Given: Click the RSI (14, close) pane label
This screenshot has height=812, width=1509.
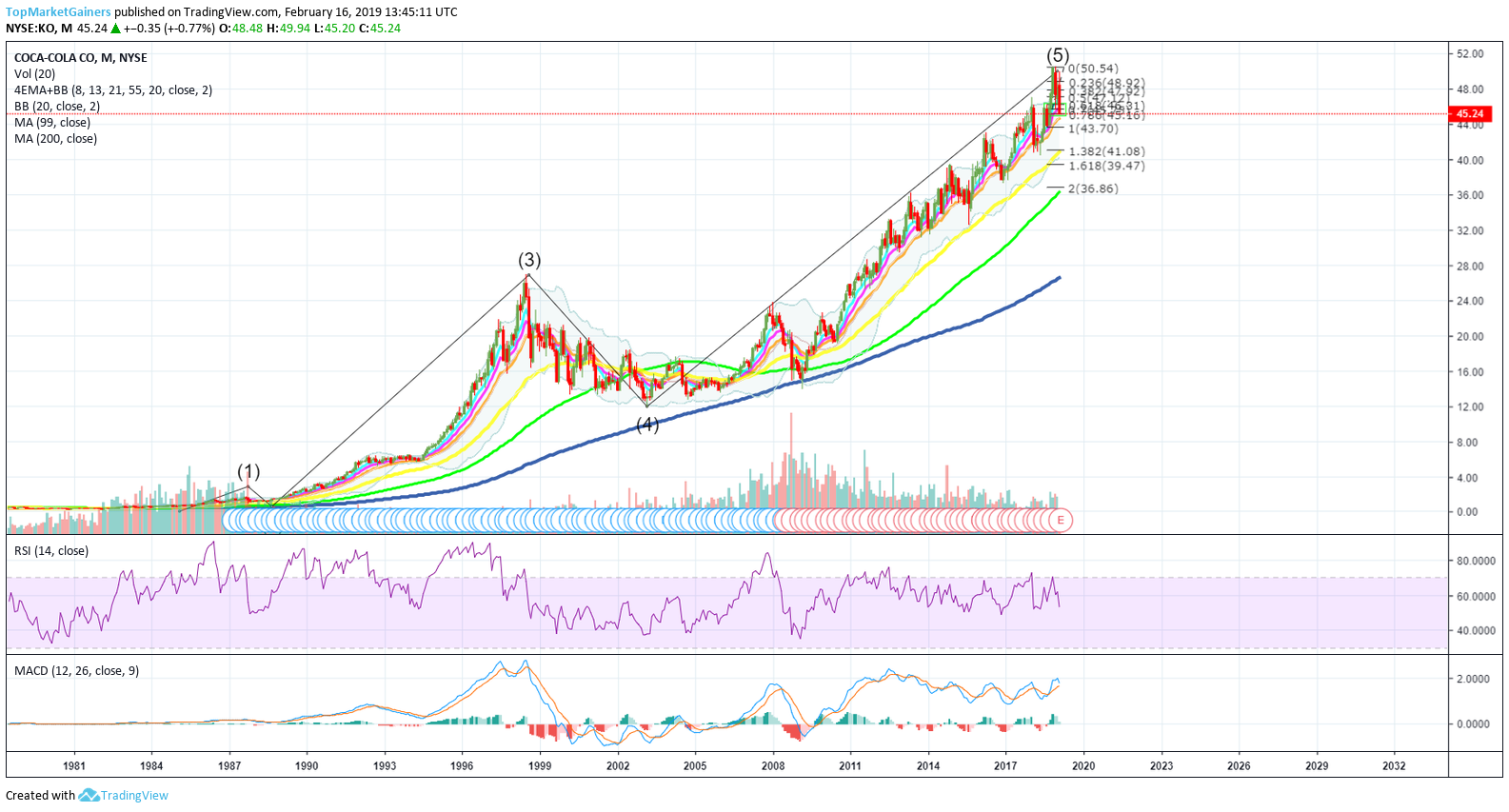Looking at the screenshot, I should [x=51, y=551].
